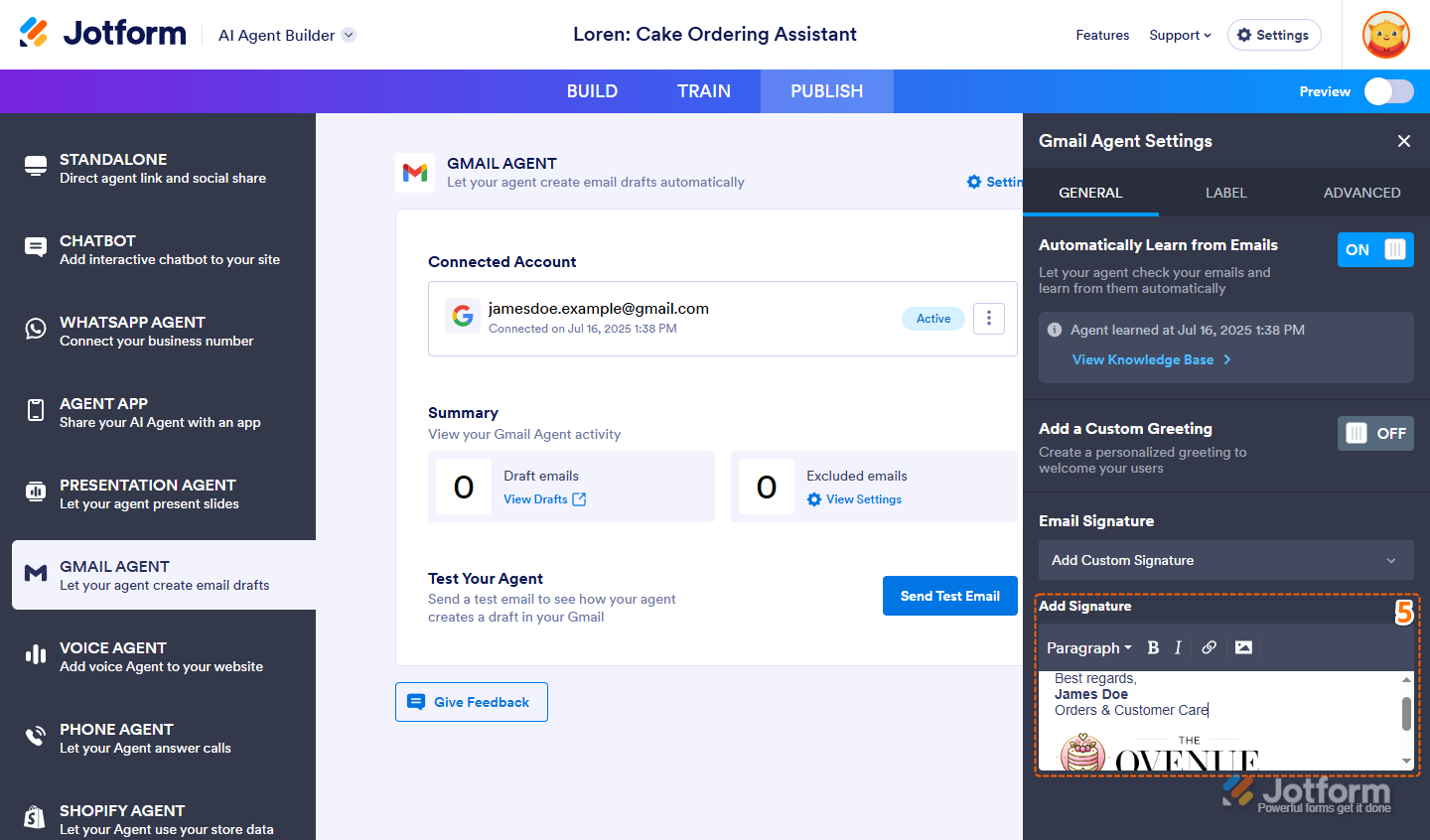Click the Chatbot sidebar icon

pyautogui.click(x=36, y=248)
